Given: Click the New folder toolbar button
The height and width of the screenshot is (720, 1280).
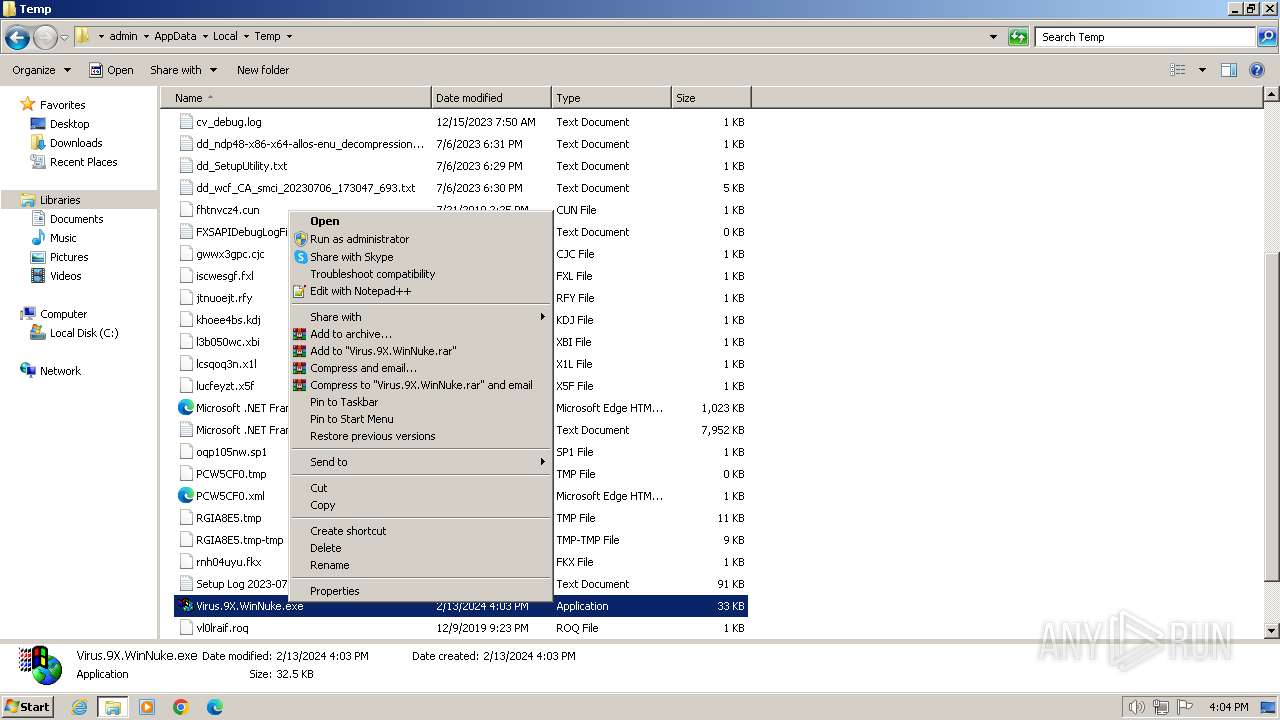Looking at the screenshot, I should click(x=263, y=70).
